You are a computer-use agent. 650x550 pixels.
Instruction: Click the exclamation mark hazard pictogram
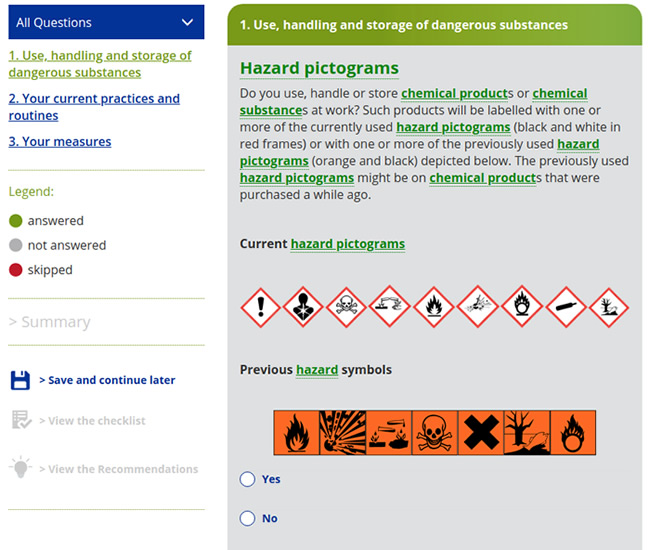point(261,307)
